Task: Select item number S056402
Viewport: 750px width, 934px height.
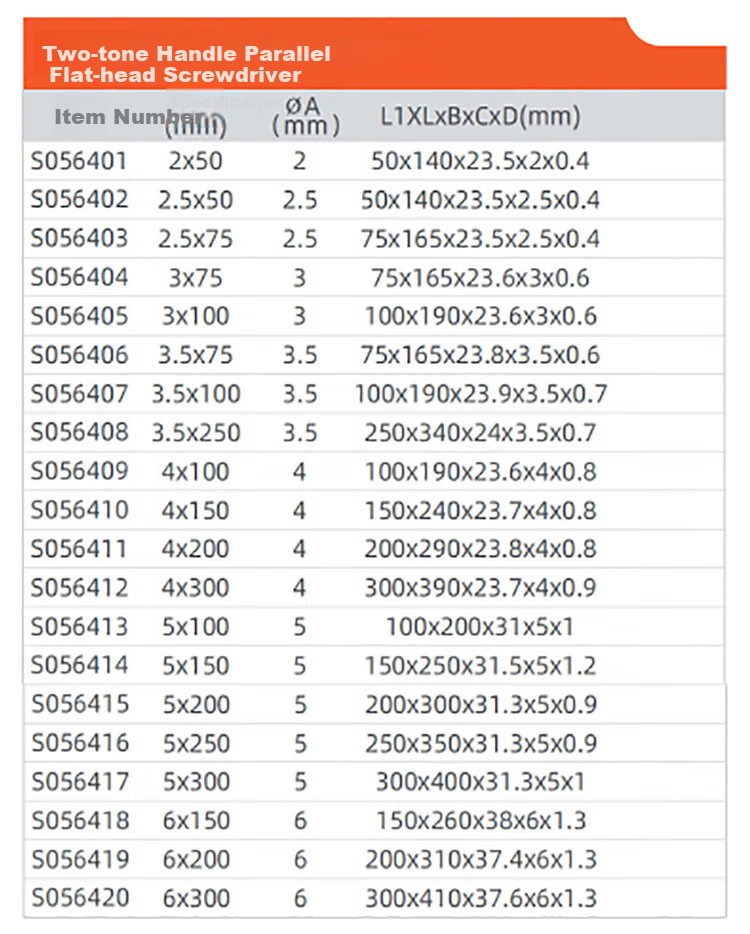Action: pos(79,200)
